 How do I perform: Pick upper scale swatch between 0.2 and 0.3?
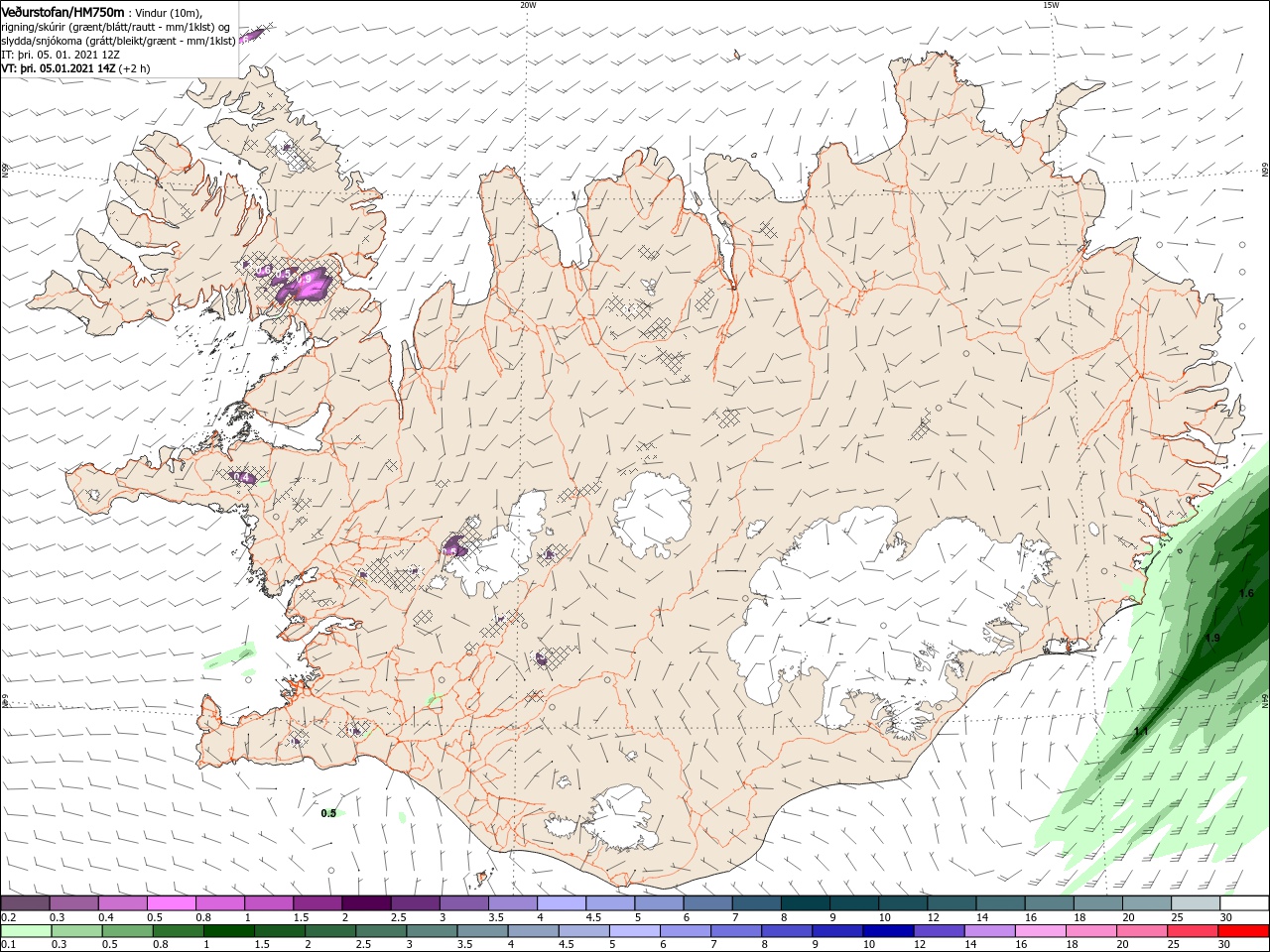(25, 903)
